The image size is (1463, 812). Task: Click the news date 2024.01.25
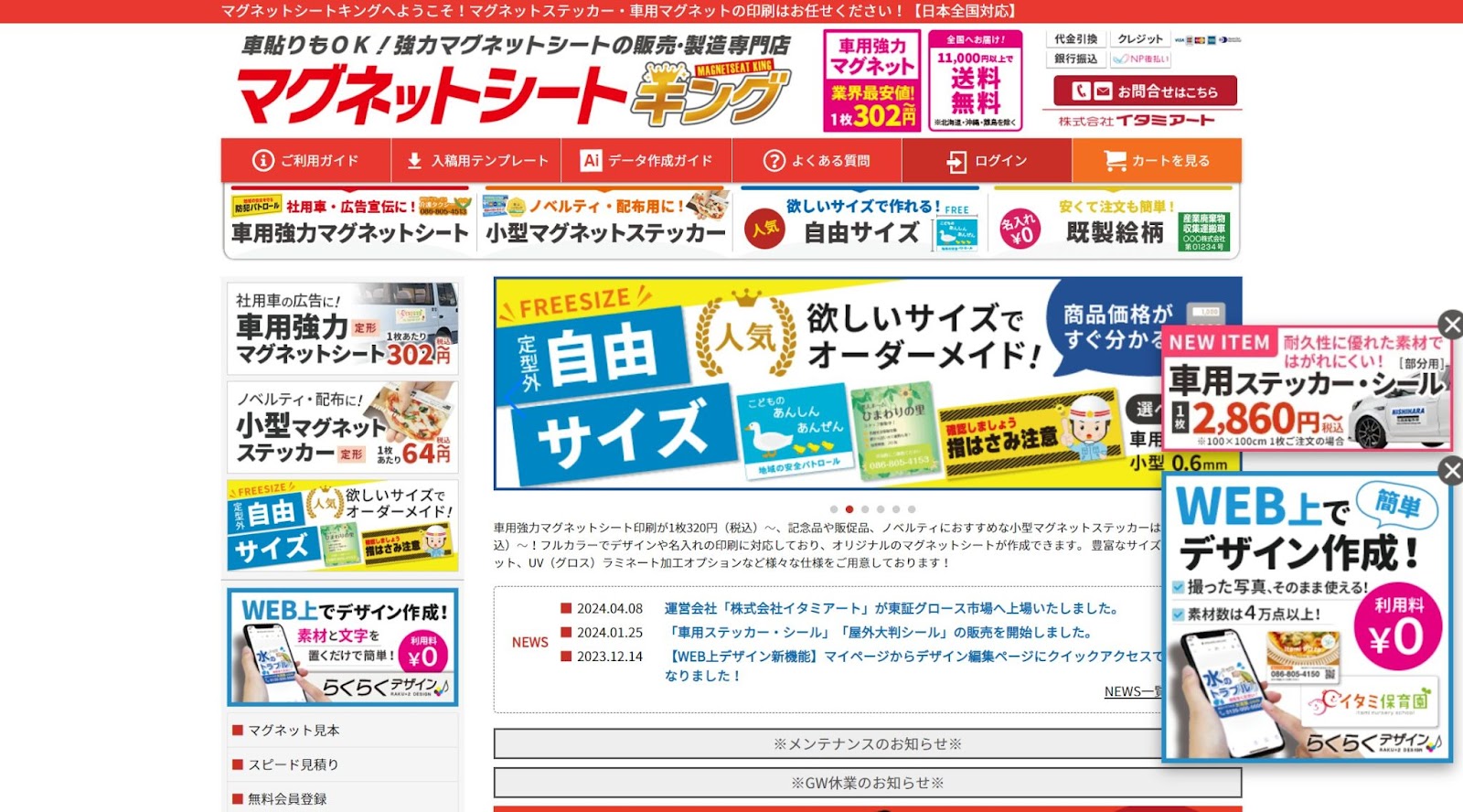pyautogui.click(x=609, y=632)
